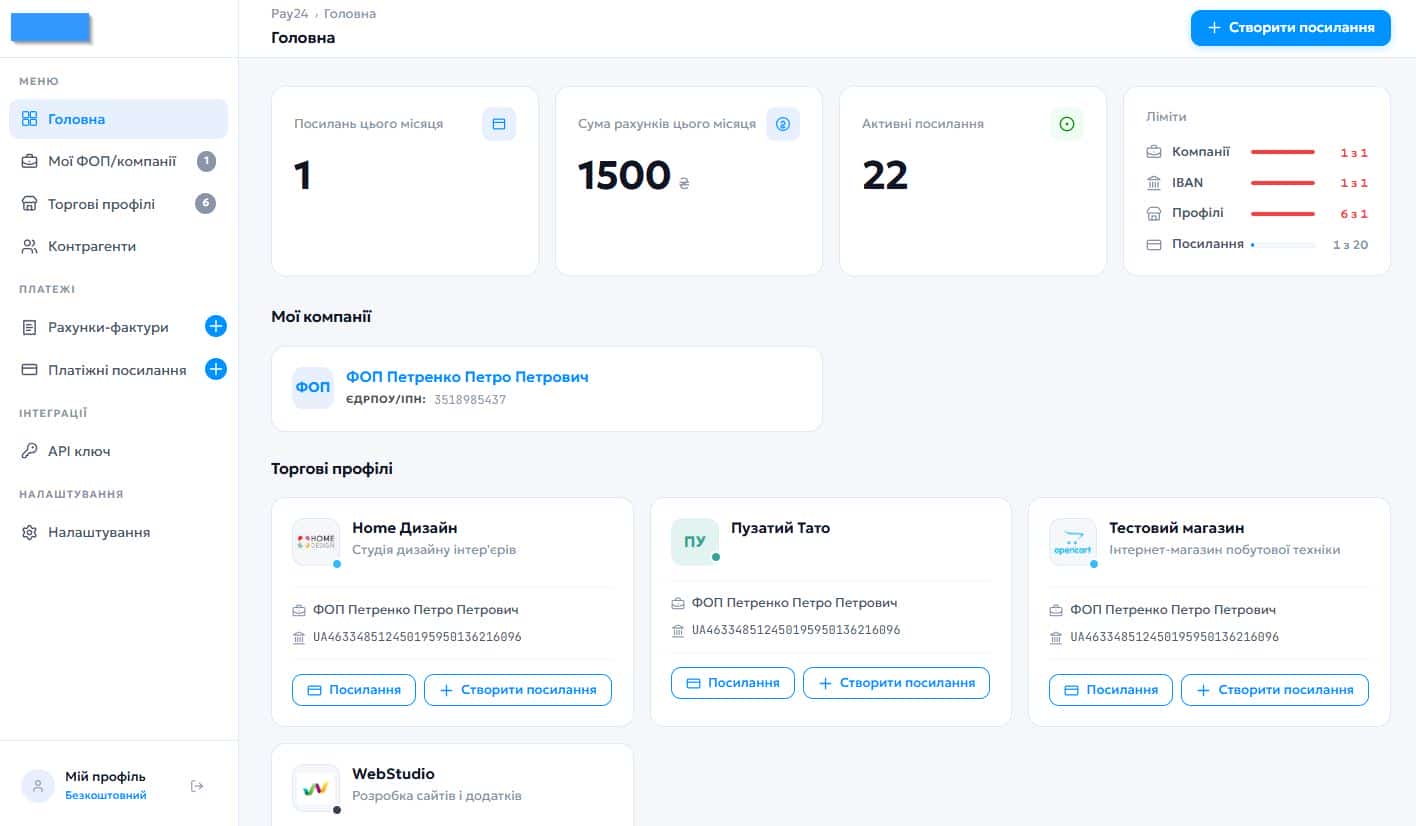
Task: Open Налаштування in the sidebar
Action: (119, 532)
